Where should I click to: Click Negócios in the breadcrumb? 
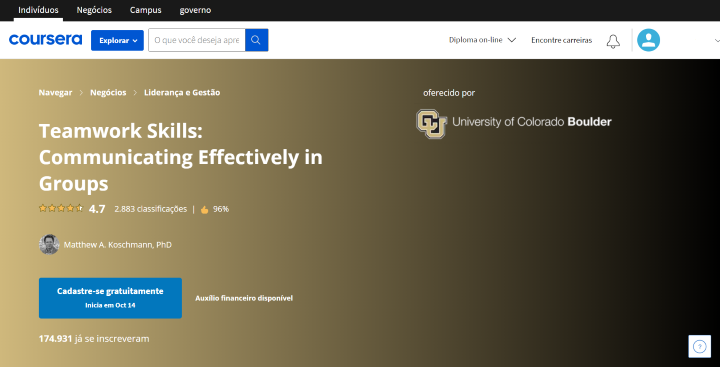pyautogui.click(x=108, y=92)
